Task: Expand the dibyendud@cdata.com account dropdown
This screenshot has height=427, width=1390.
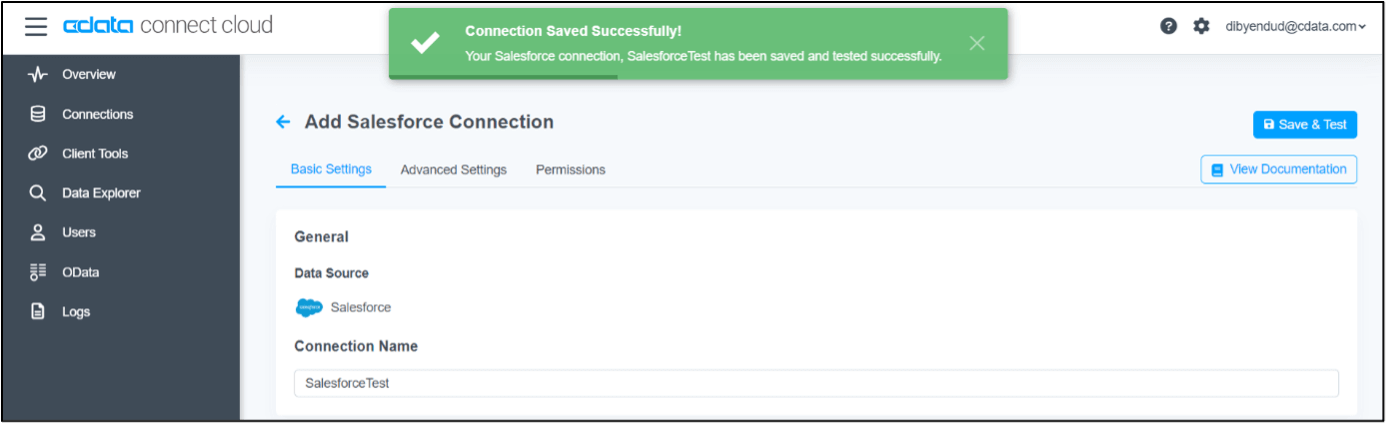Action: tap(1295, 27)
